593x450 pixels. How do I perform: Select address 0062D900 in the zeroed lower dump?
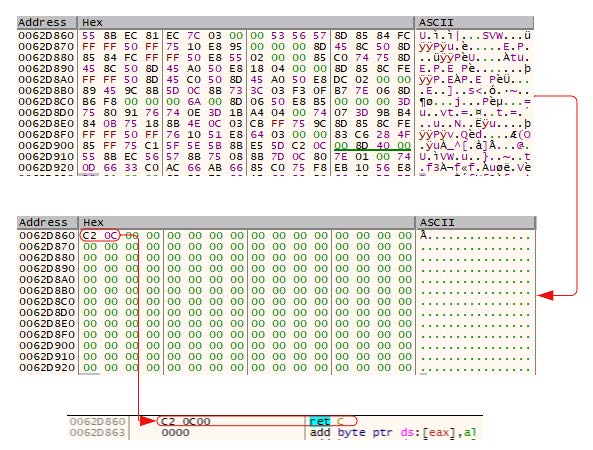[47, 346]
